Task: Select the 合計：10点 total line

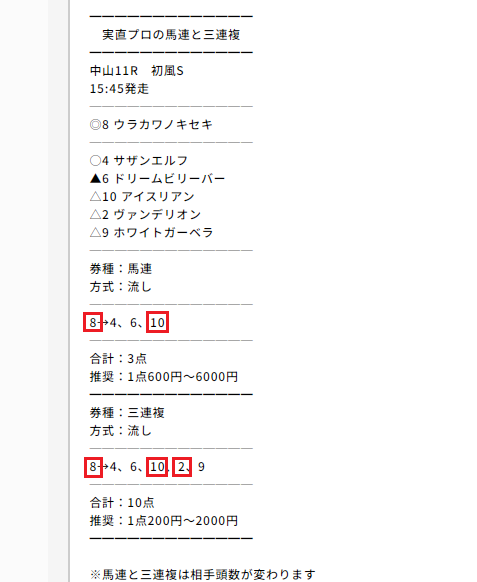Action: (x=122, y=503)
